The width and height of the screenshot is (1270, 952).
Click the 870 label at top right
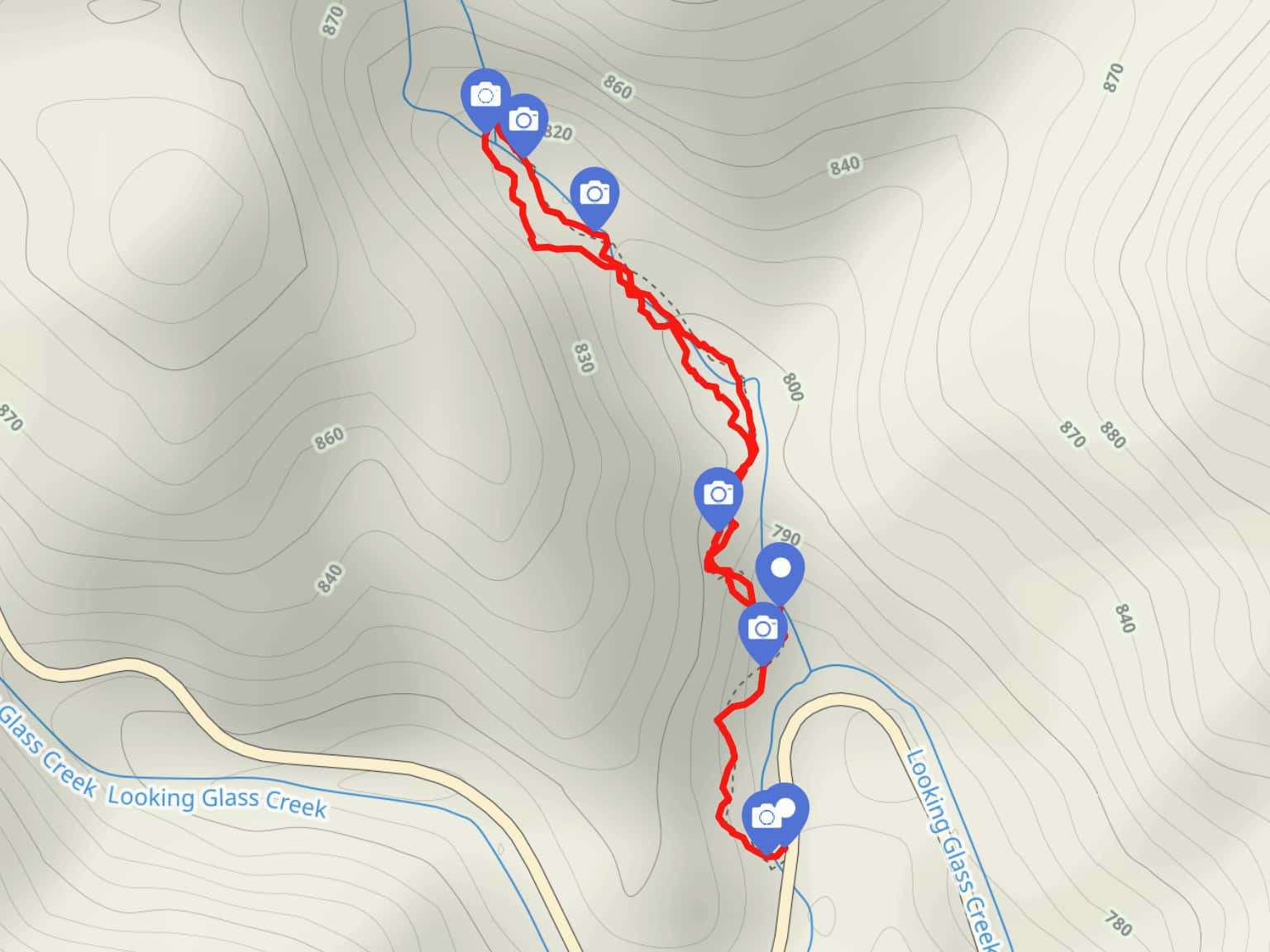click(x=1114, y=78)
